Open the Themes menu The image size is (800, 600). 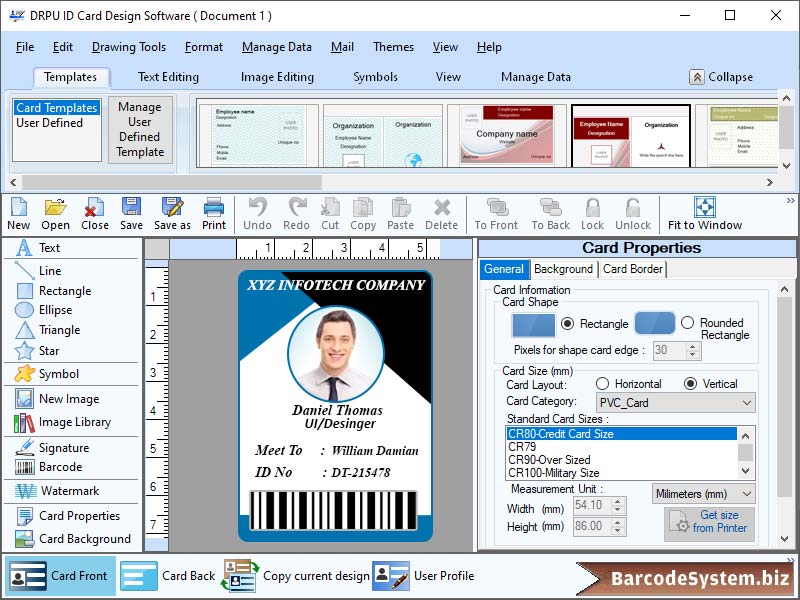point(393,46)
